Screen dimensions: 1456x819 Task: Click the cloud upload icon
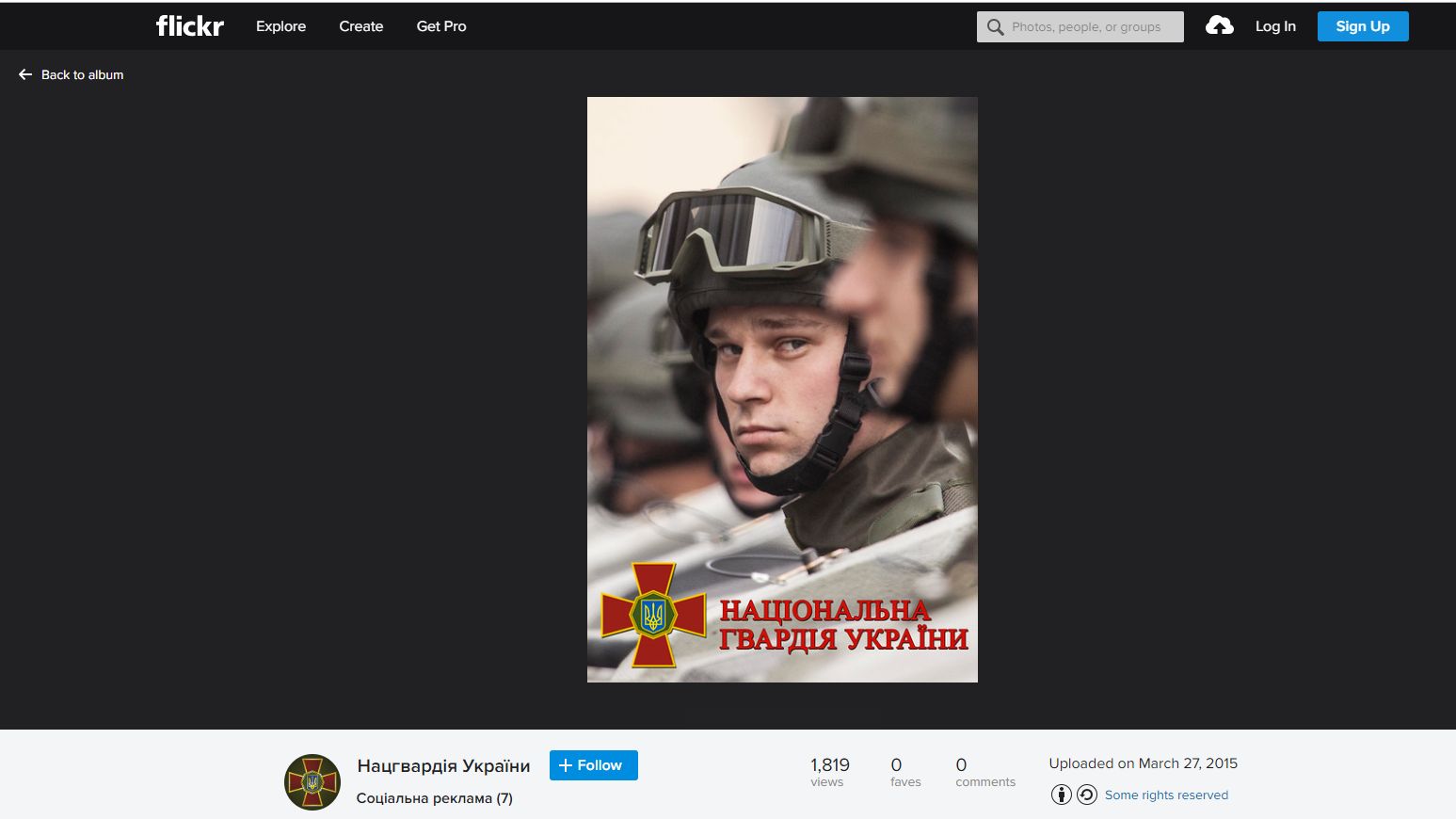point(1219,26)
